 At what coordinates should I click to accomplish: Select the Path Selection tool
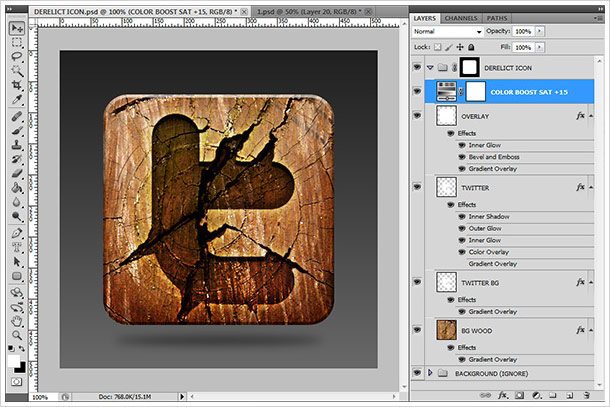(x=16, y=262)
